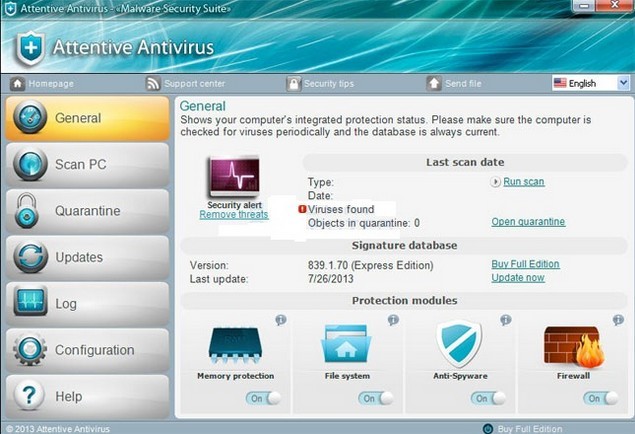The height and width of the screenshot is (434, 635).
Task: Click the Run scan arrow icon
Action: pyautogui.click(x=495, y=182)
